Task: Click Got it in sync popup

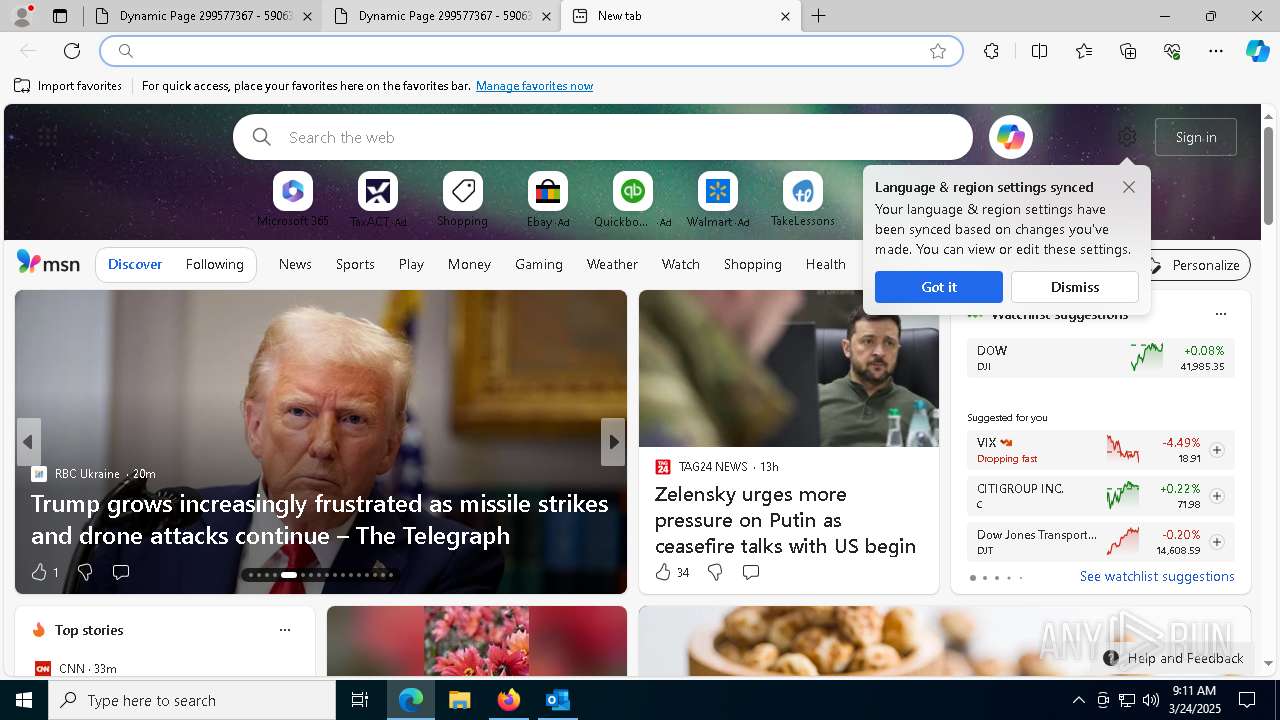Action: (939, 287)
